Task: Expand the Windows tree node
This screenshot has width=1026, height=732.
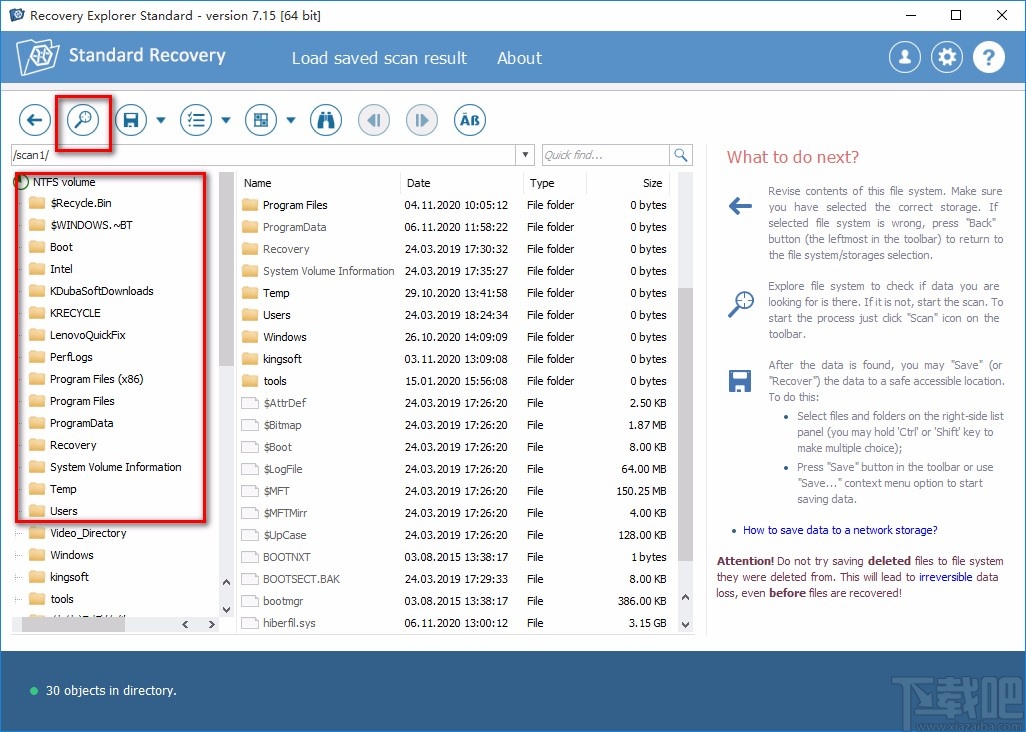Action: (x=19, y=555)
